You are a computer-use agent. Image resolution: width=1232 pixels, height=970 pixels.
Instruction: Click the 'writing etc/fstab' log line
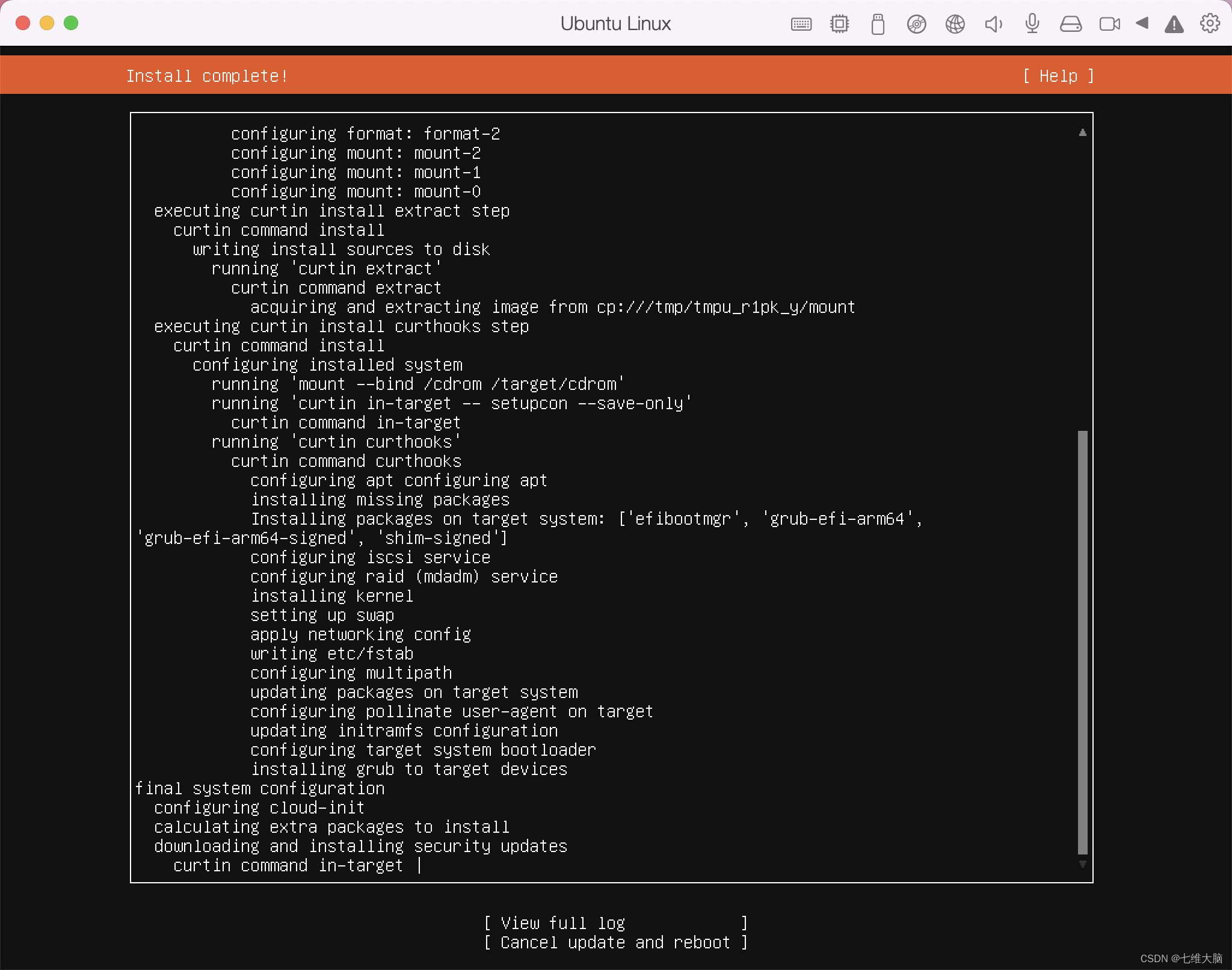(332, 653)
